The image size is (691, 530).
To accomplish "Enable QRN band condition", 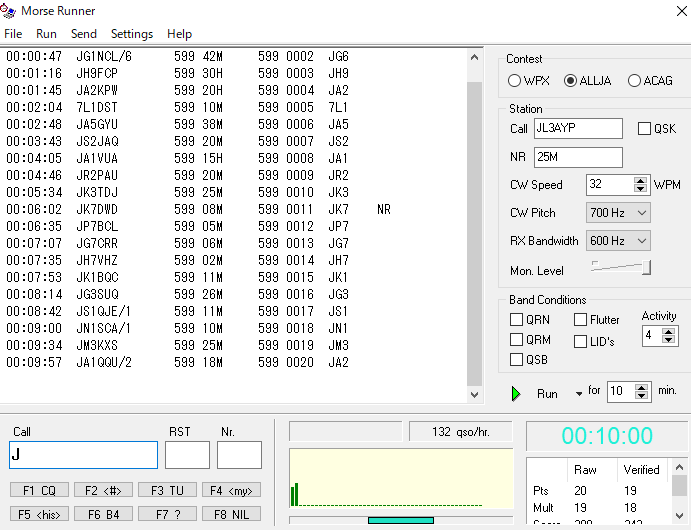I will [516, 320].
